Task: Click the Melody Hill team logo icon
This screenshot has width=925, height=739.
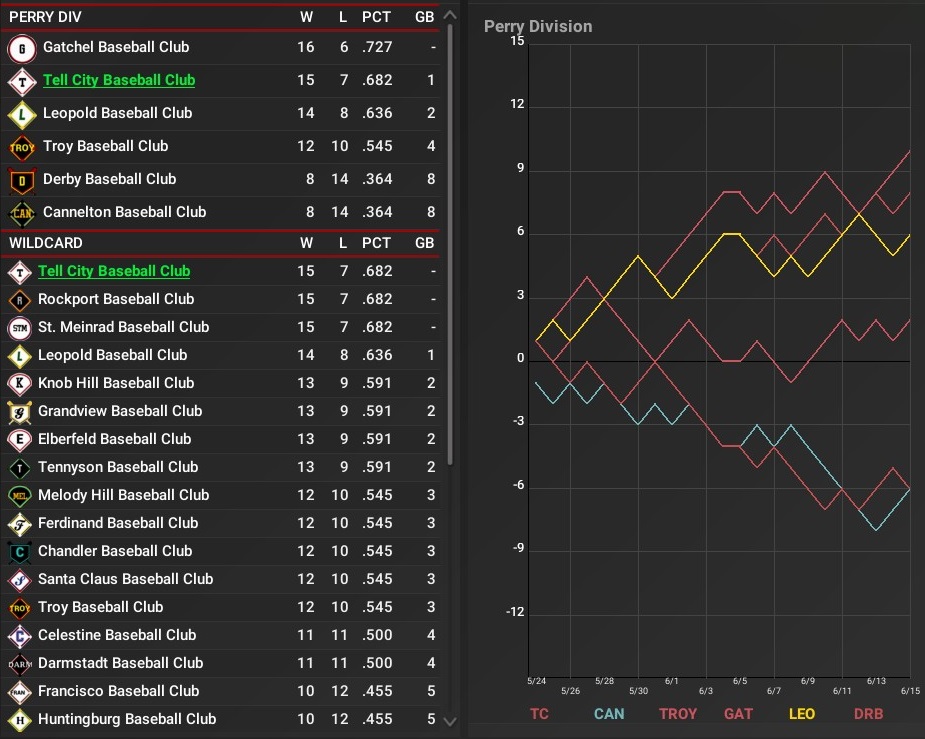Action: pyautogui.click(x=19, y=495)
